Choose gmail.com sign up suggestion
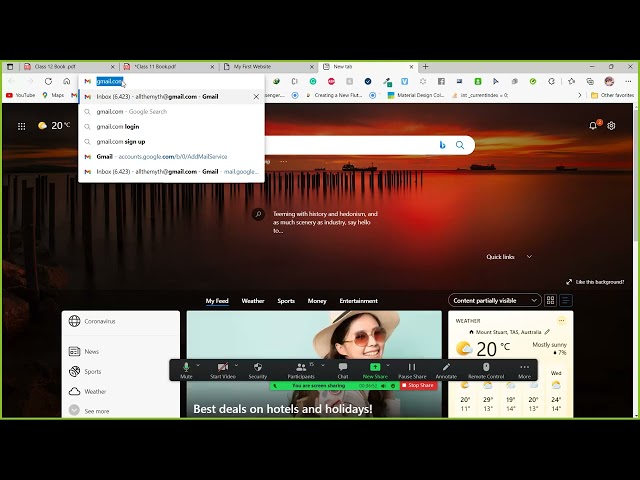The height and width of the screenshot is (480, 640). (171, 142)
